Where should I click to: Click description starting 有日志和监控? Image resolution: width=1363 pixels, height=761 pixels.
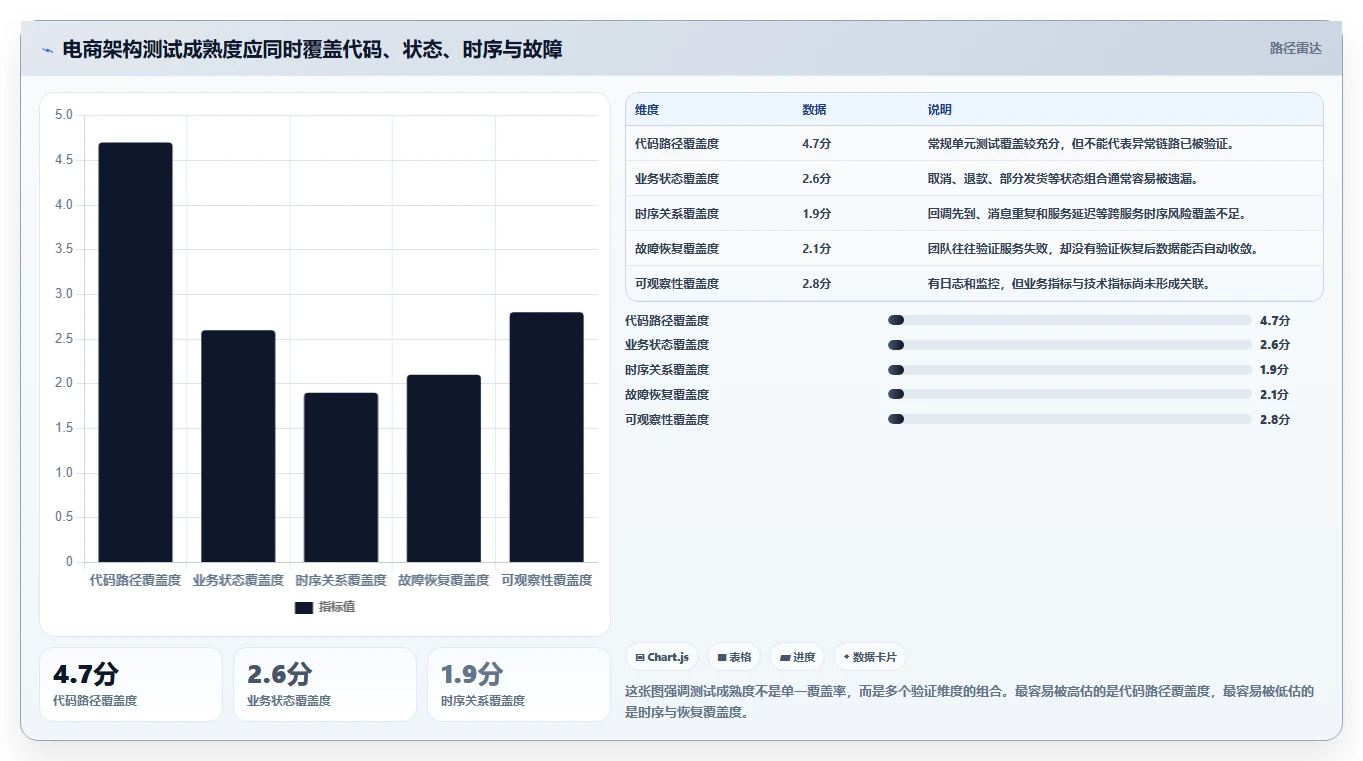coord(1069,284)
